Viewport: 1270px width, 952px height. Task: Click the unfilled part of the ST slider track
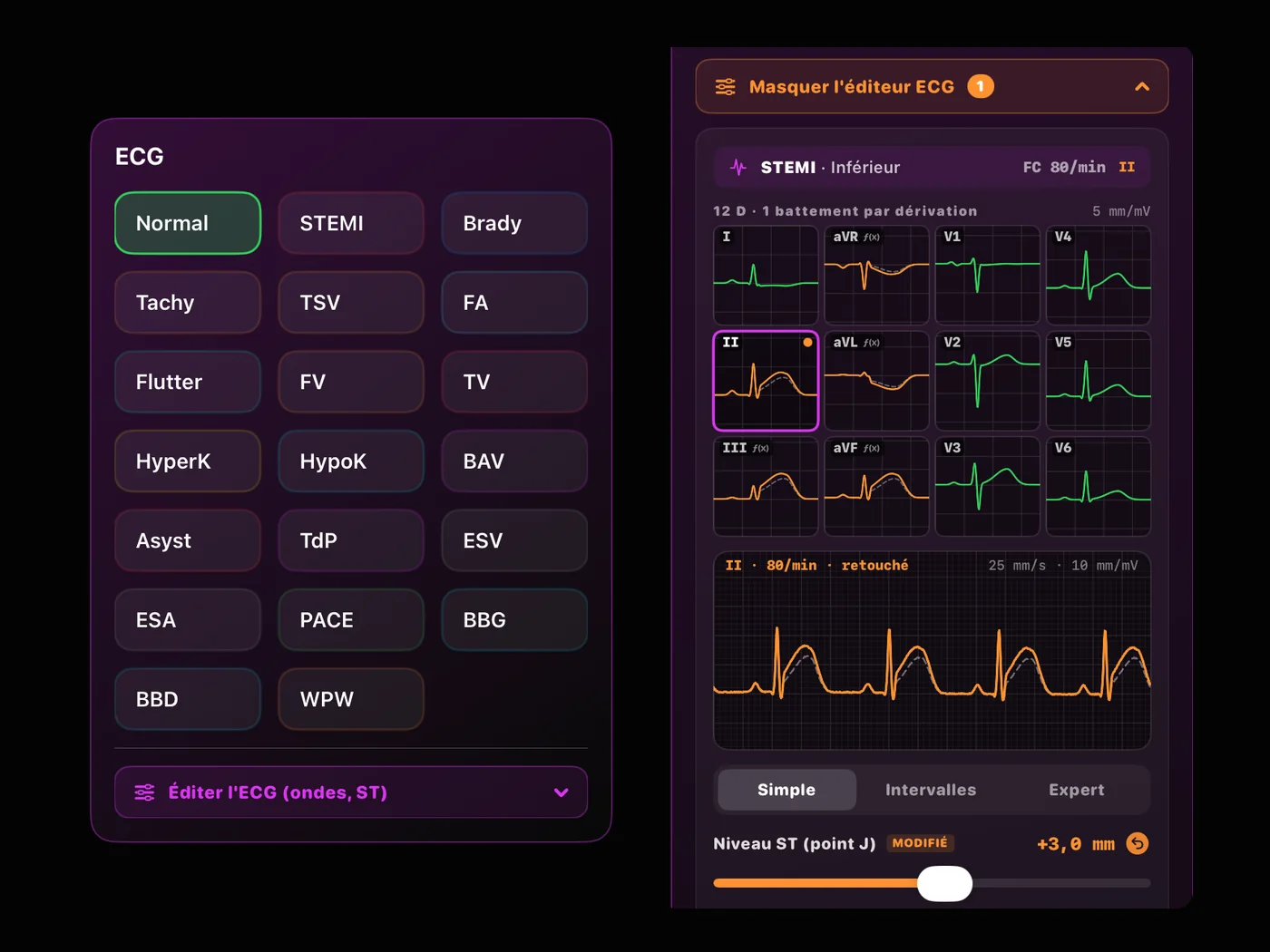click(1061, 883)
